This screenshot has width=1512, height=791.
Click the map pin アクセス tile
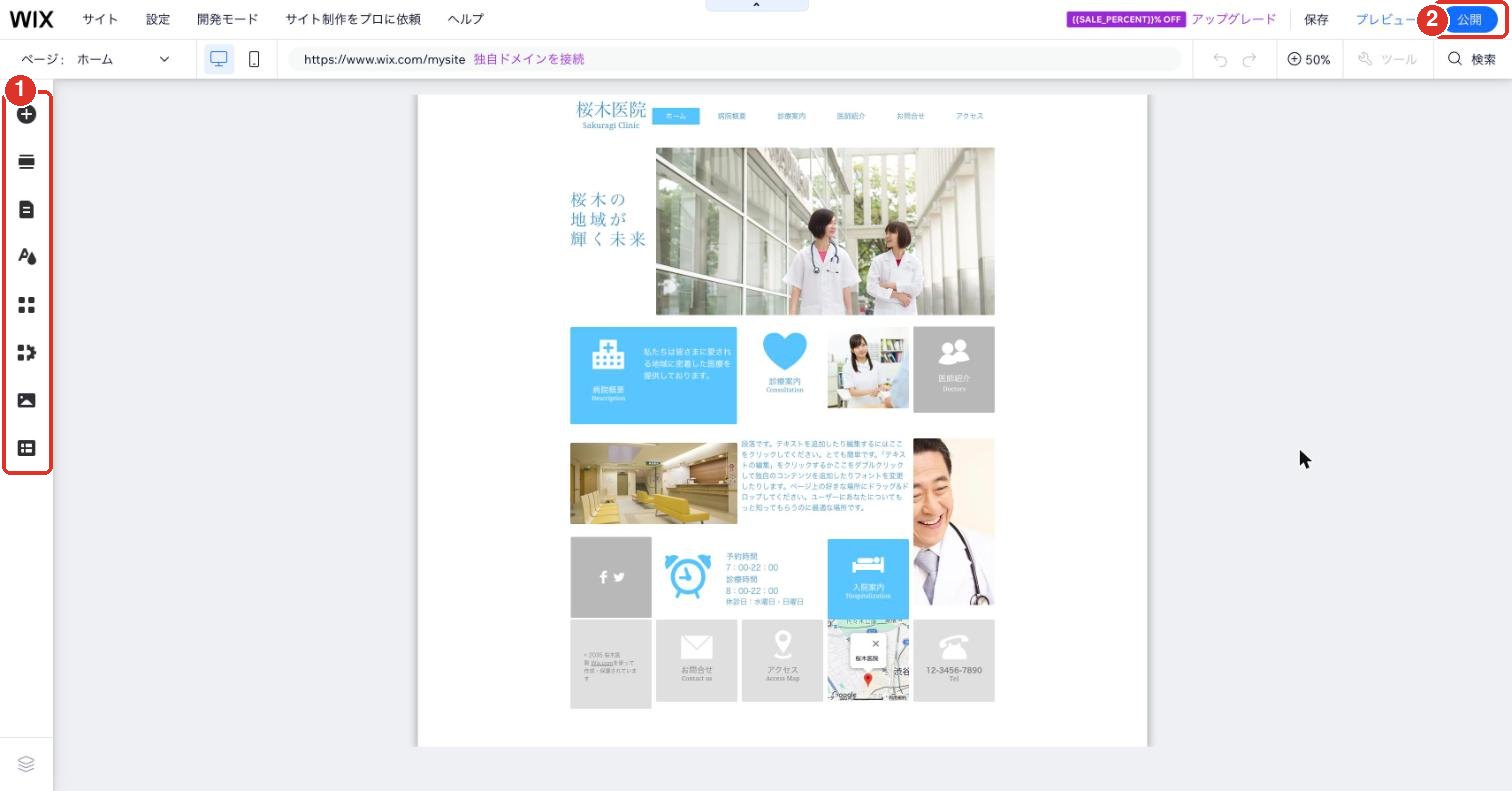782,660
